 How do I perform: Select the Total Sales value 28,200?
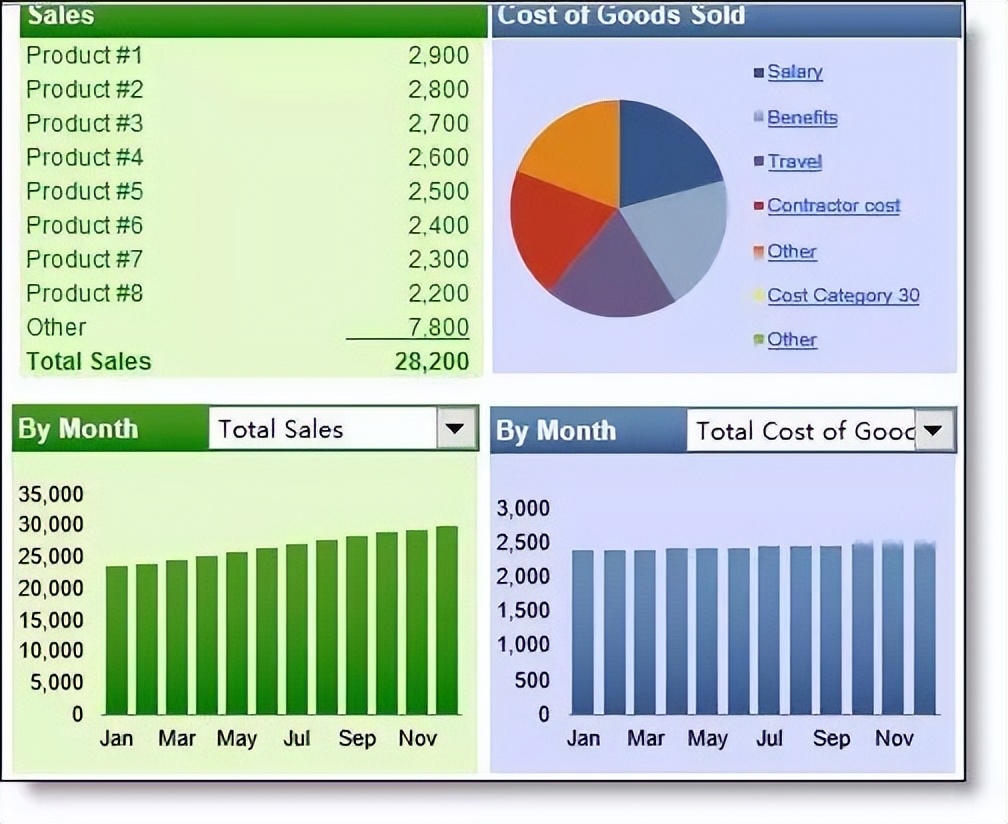pos(432,361)
